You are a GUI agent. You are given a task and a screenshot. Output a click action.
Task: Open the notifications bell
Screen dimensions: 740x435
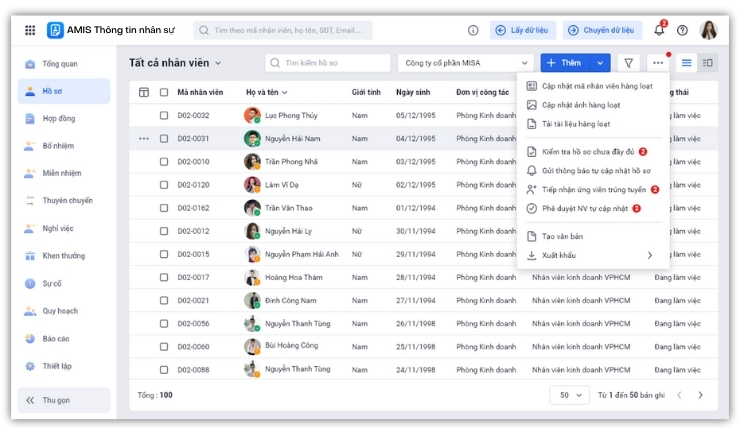659,30
